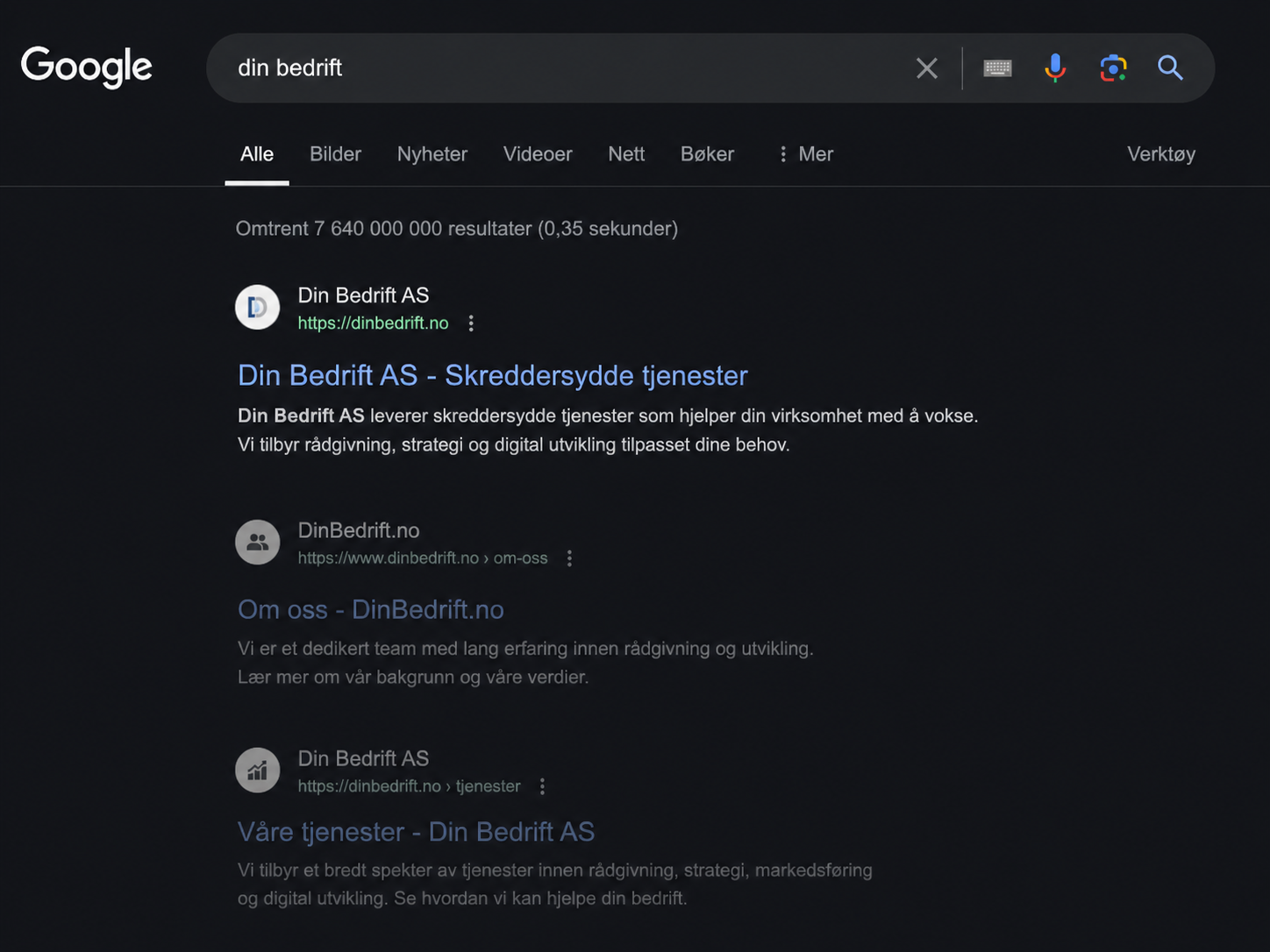Click the snippet 'Vi er et dedikert team'
The height and width of the screenshot is (952, 1270).
(x=525, y=663)
